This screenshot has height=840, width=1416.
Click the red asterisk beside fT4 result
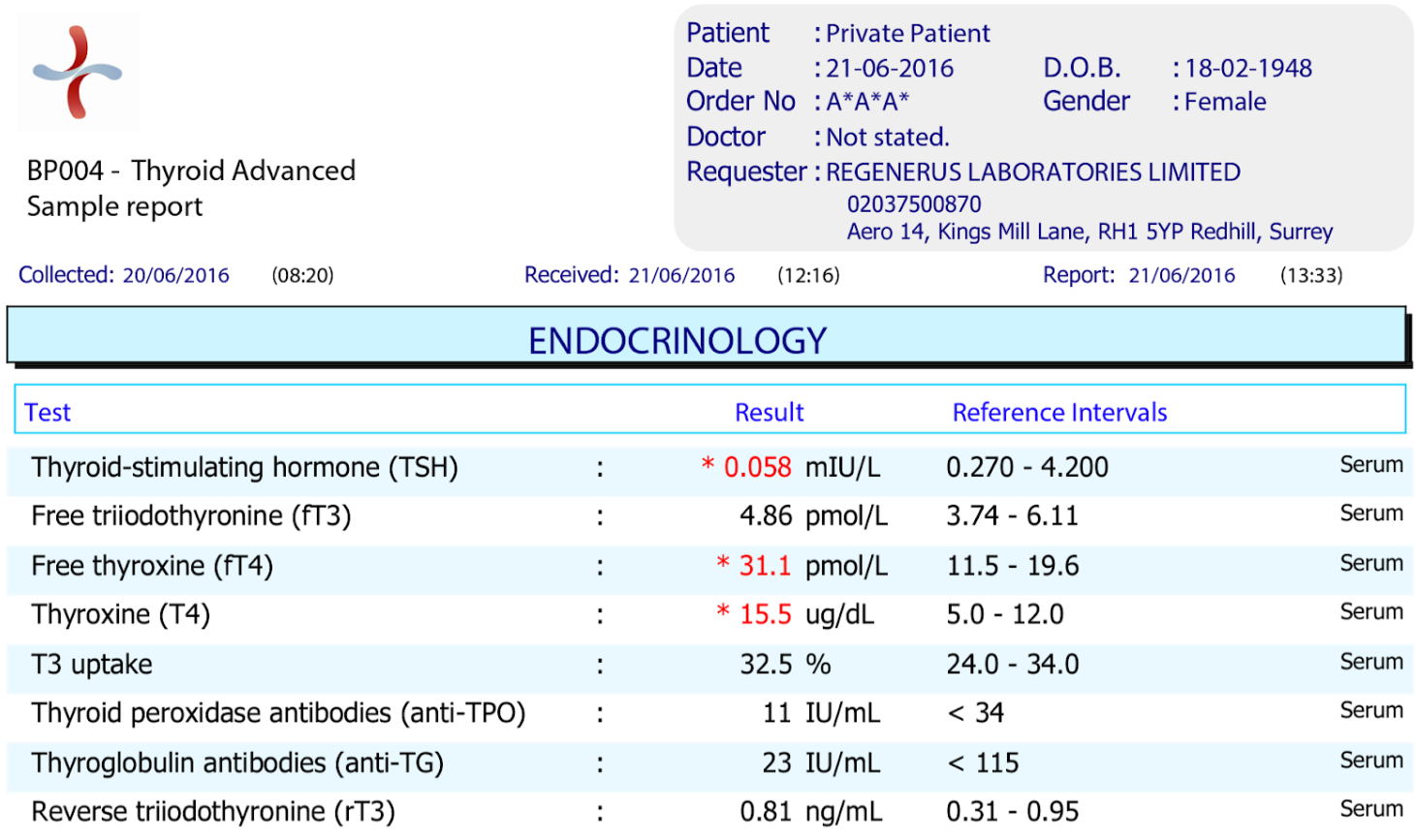(x=723, y=563)
